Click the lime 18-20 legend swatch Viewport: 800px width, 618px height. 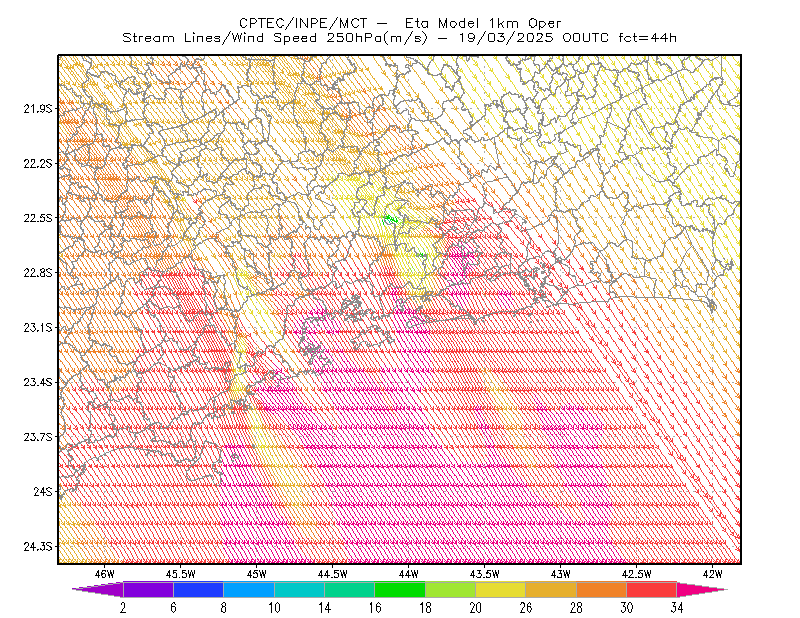click(451, 589)
